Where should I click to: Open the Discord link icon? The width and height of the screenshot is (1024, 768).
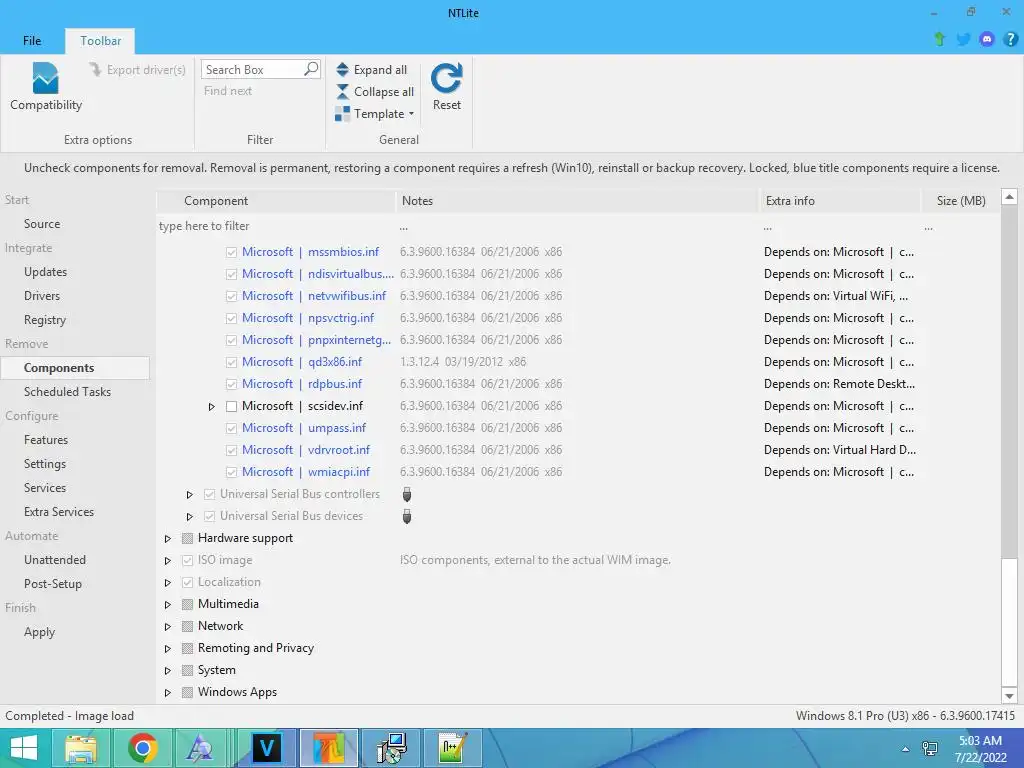[x=987, y=39]
